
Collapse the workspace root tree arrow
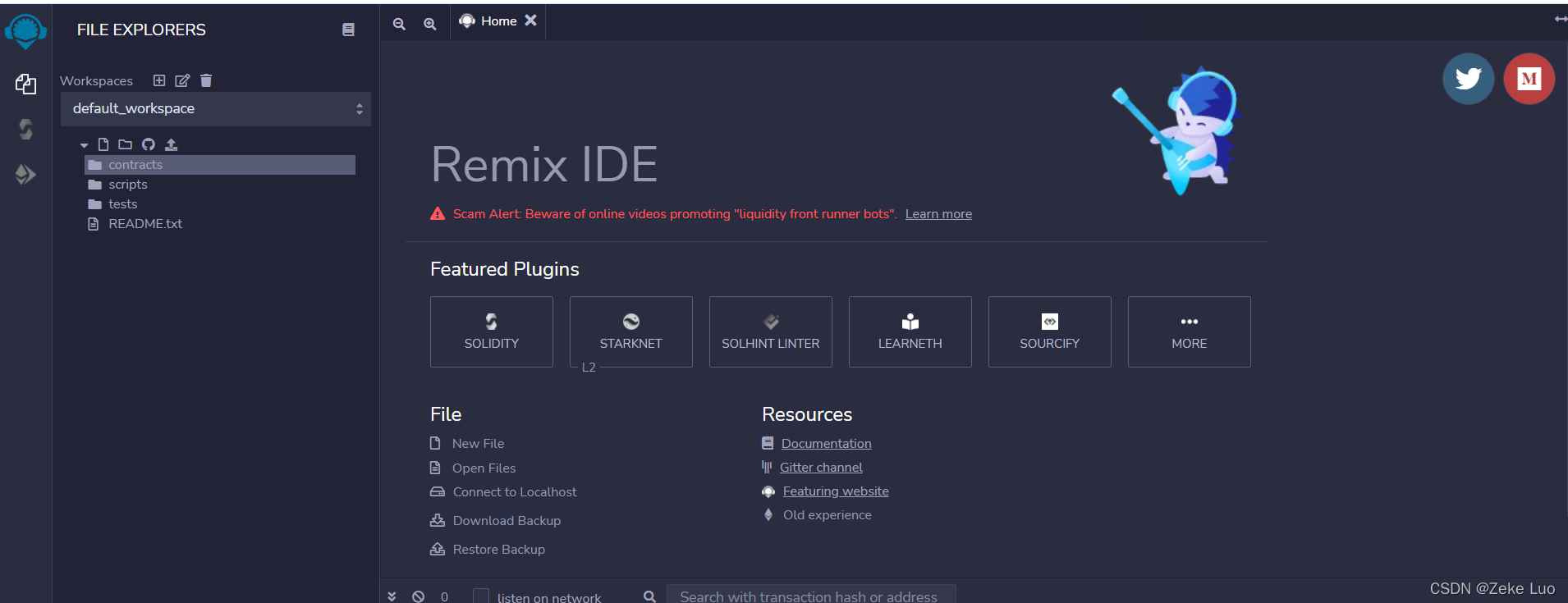point(84,145)
